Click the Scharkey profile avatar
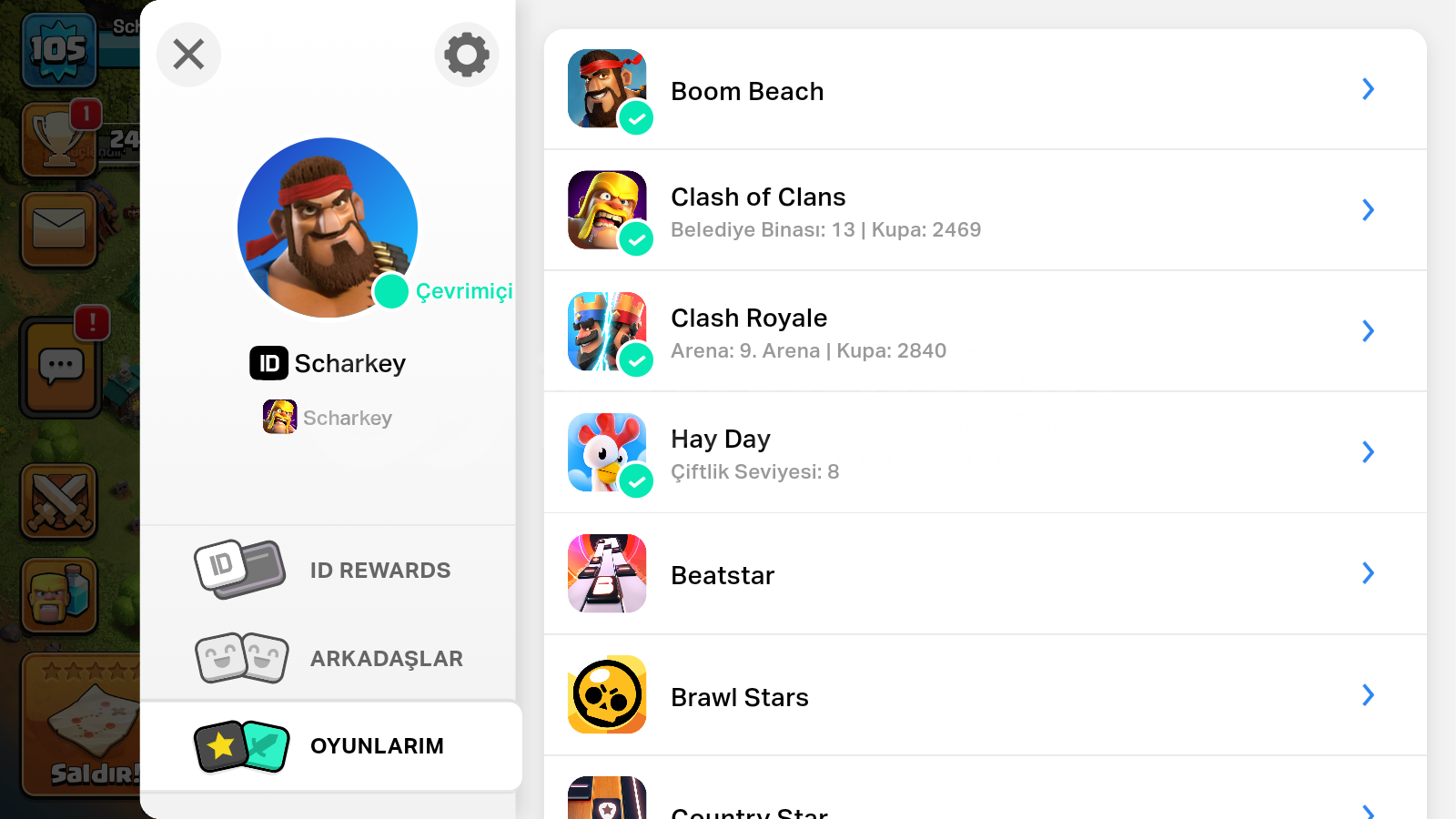Screen dimensions: 1456x819 pos(328,227)
